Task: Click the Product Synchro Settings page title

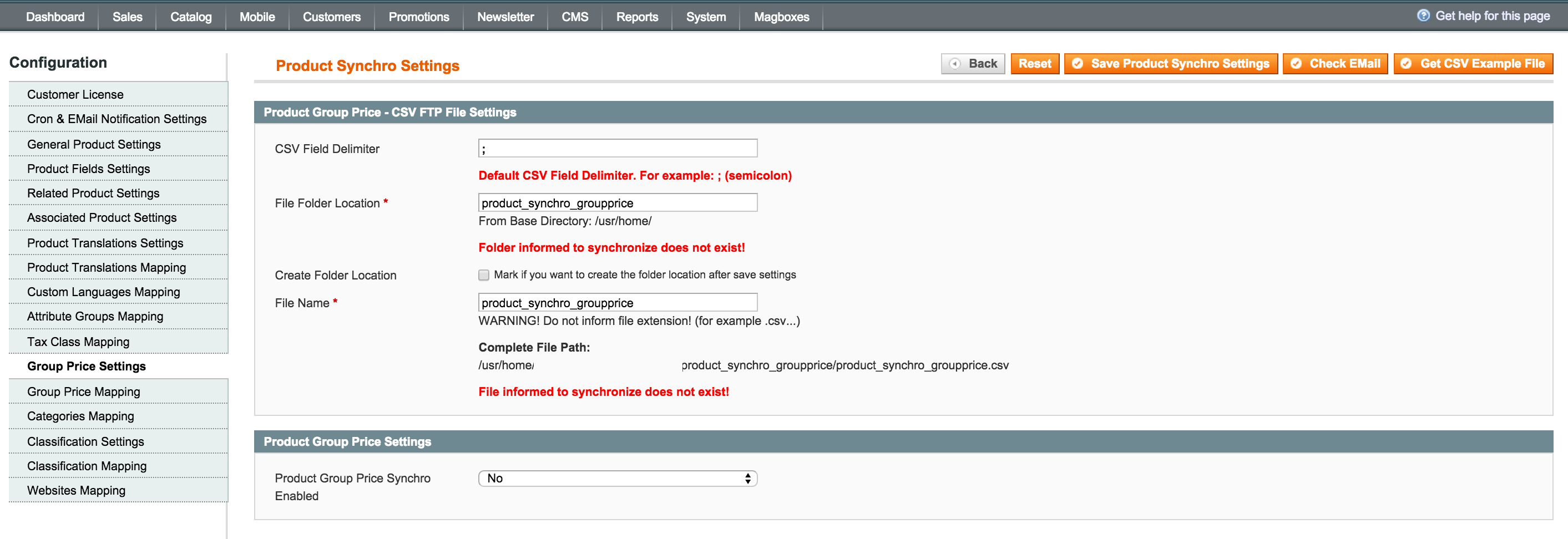Action: coord(367,65)
